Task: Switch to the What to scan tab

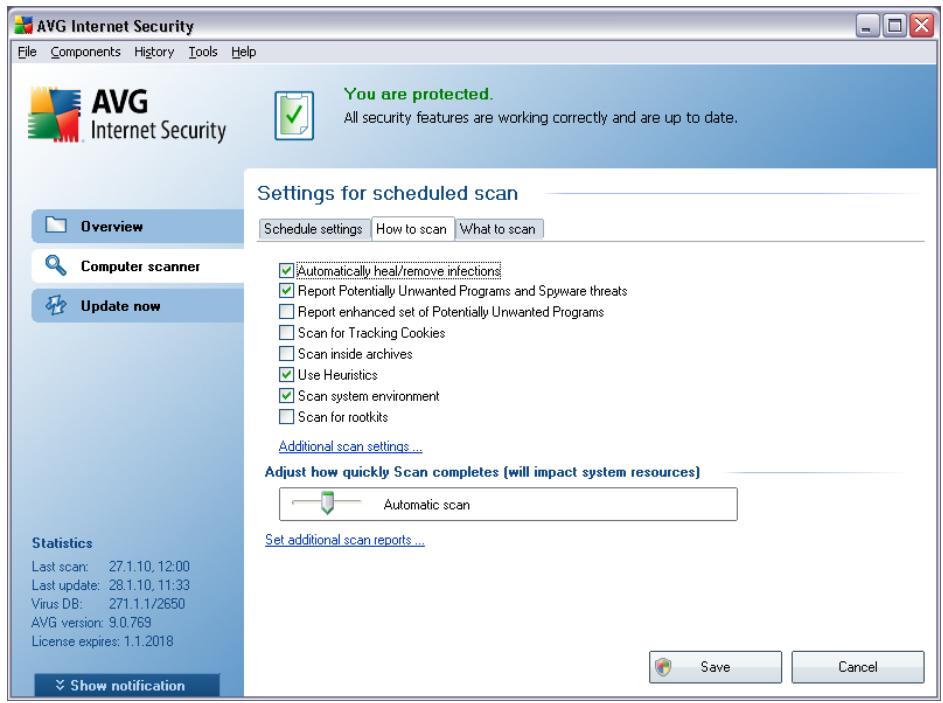Action: point(499,229)
